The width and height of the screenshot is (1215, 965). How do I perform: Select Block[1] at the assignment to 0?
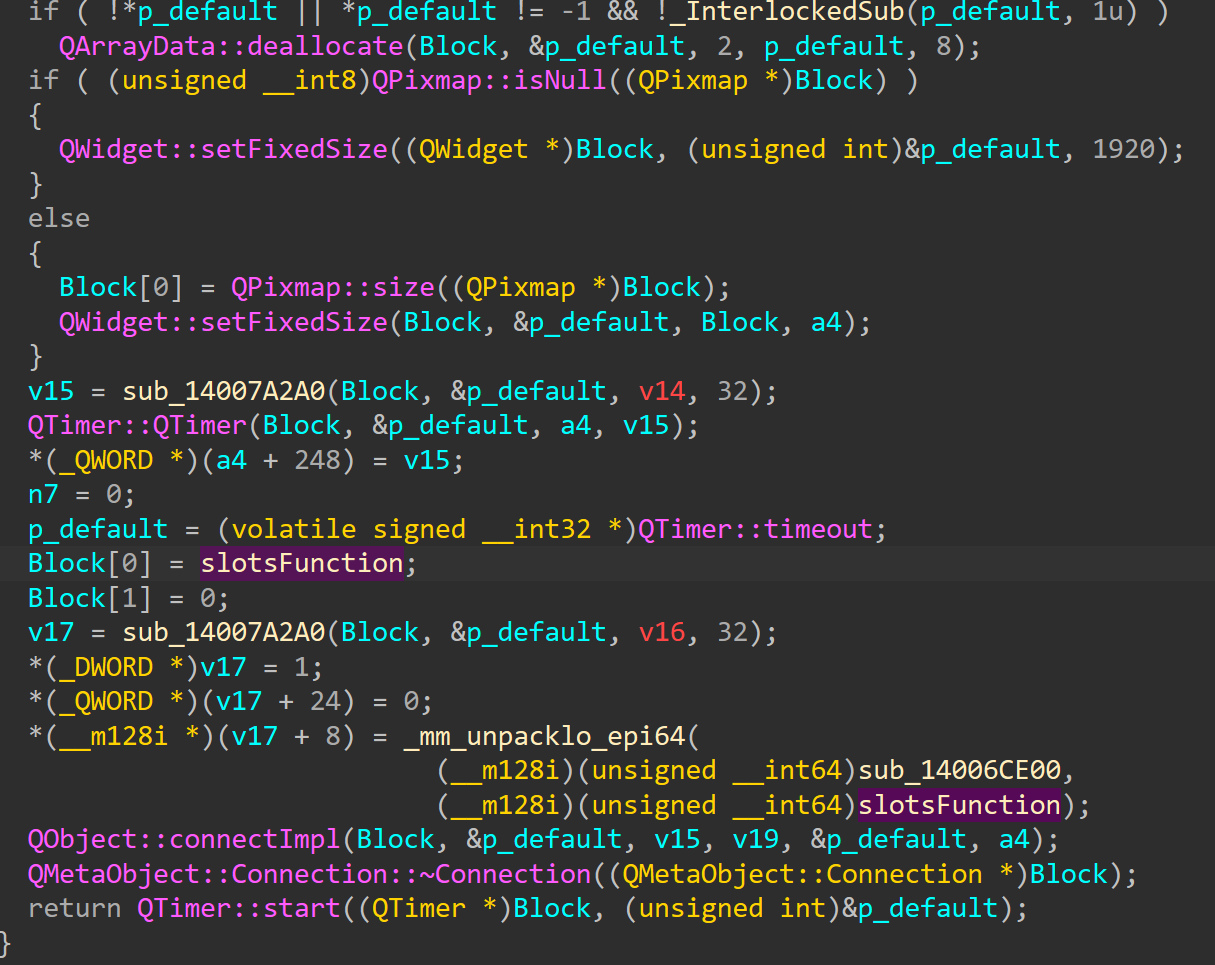(90, 598)
